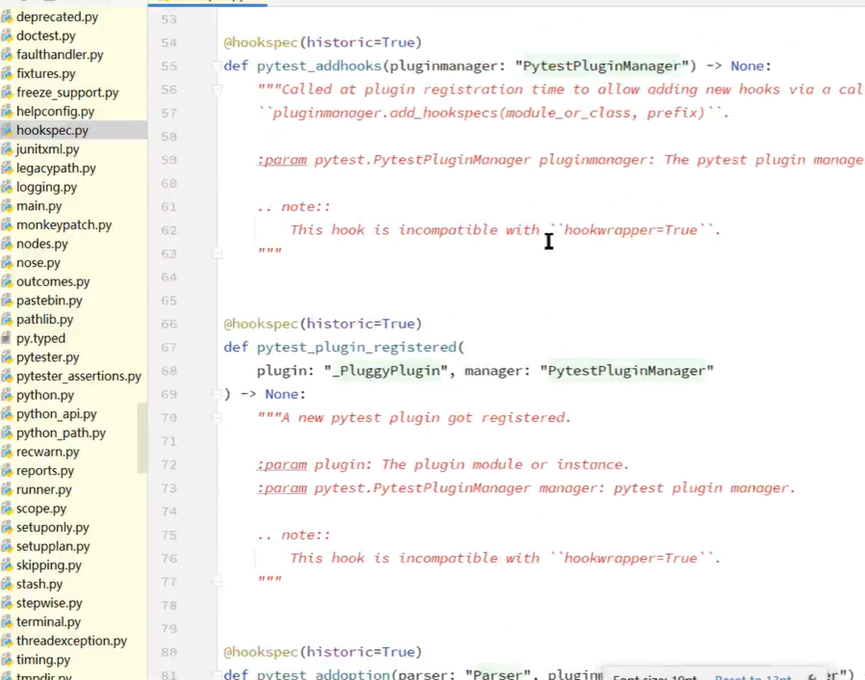
Task: Click the @hookspec decorator on line 66
Action: 260,324
